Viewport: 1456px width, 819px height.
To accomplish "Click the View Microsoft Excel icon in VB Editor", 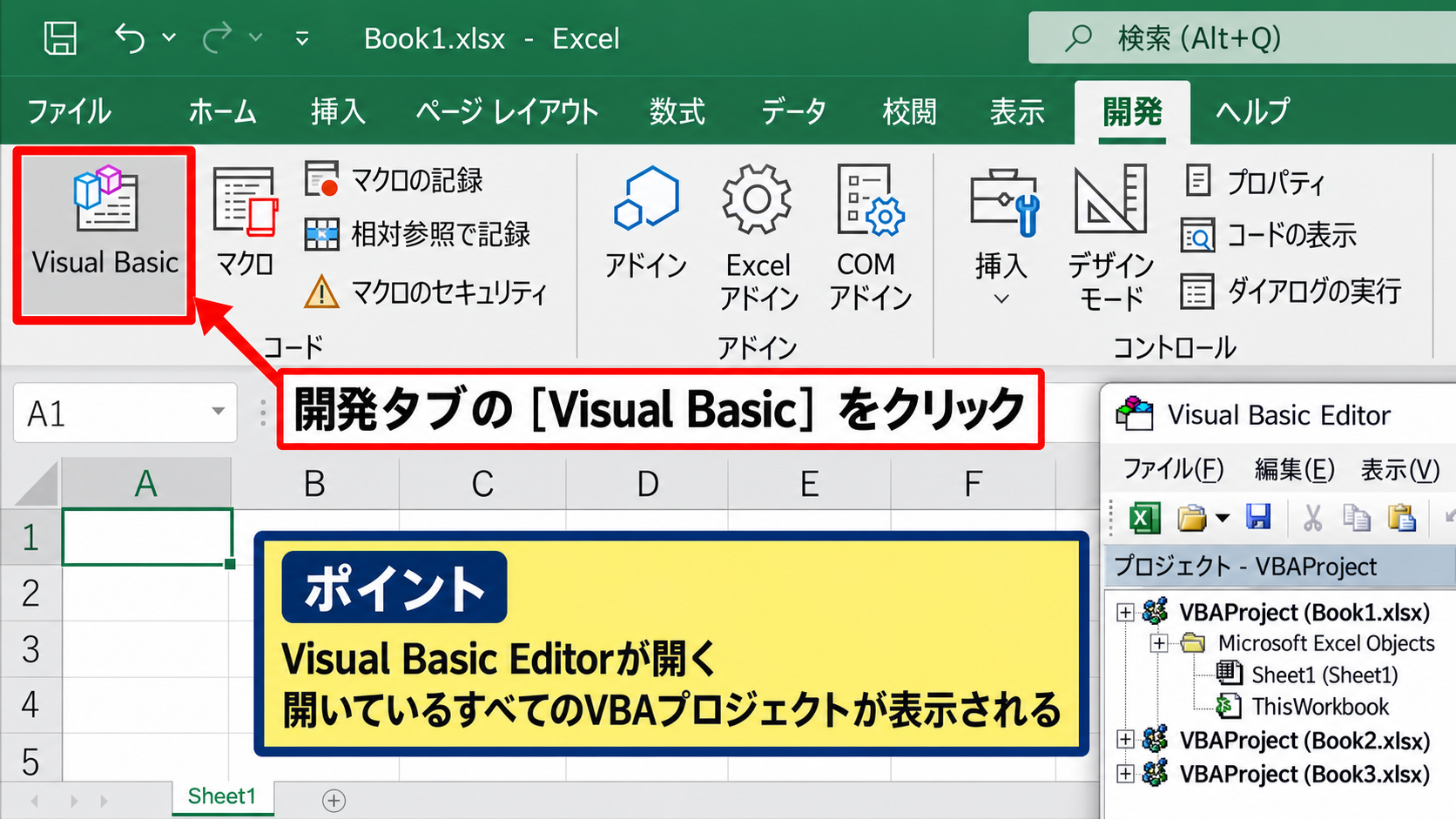I will (x=1144, y=518).
